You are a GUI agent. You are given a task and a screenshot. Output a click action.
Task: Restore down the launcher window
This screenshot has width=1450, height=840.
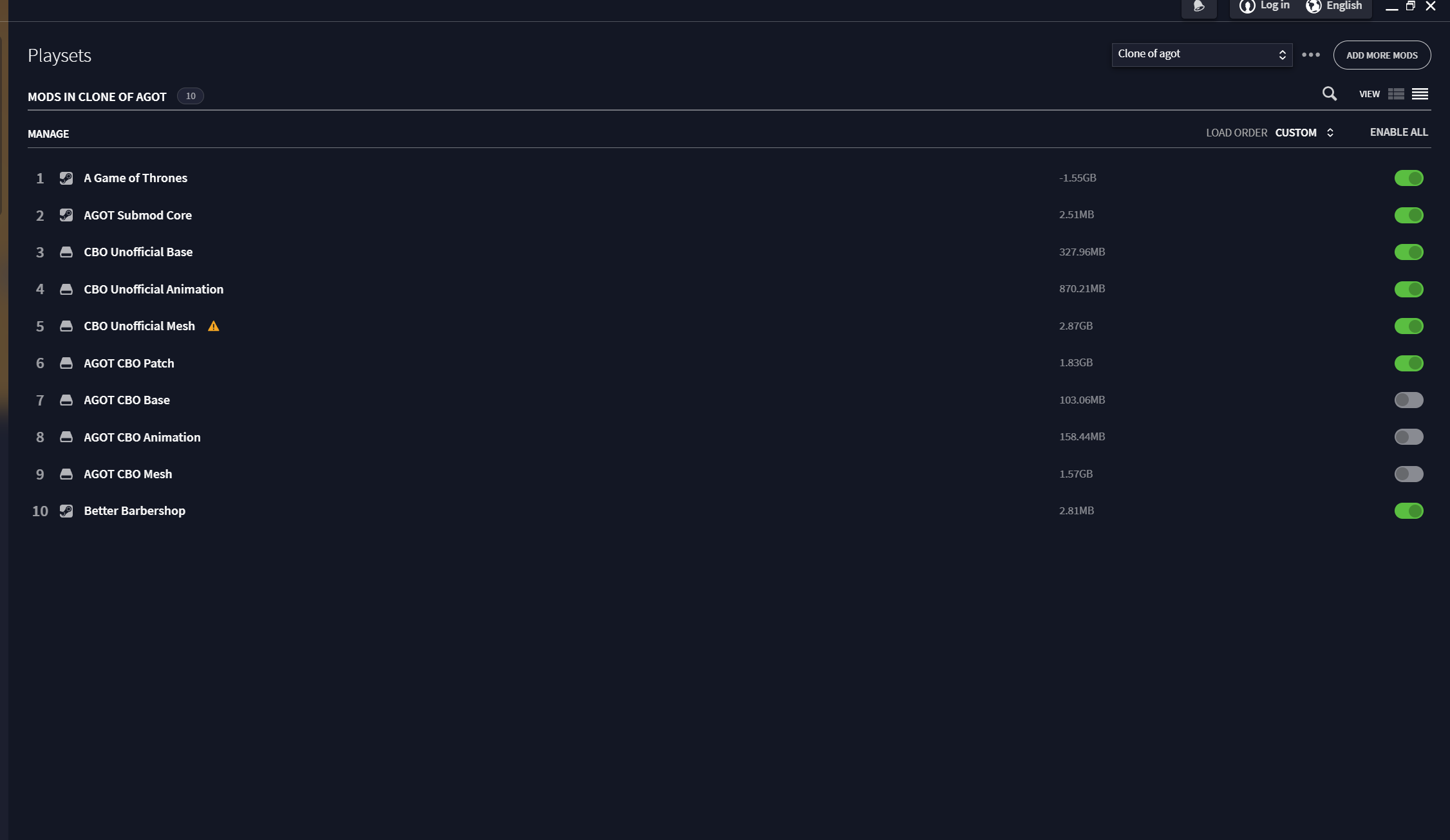[1411, 6]
